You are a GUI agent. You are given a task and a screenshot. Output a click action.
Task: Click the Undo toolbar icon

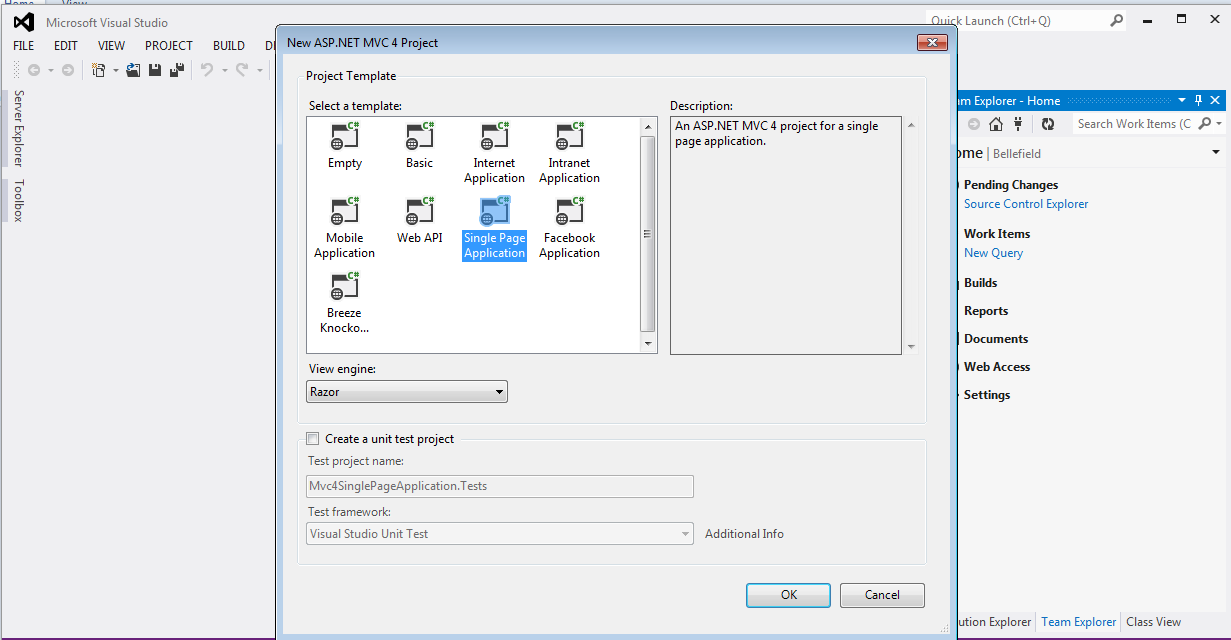click(x=207, y=70)
